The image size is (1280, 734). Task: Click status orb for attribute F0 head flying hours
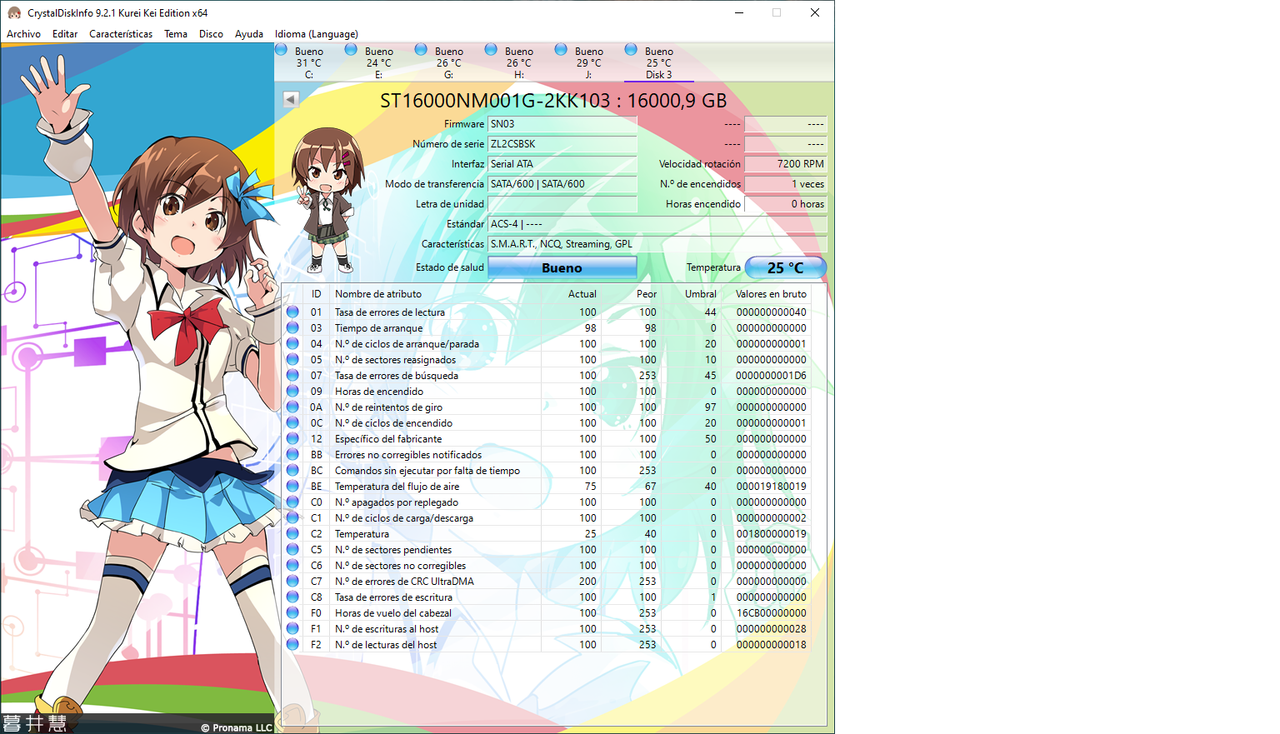293,613
